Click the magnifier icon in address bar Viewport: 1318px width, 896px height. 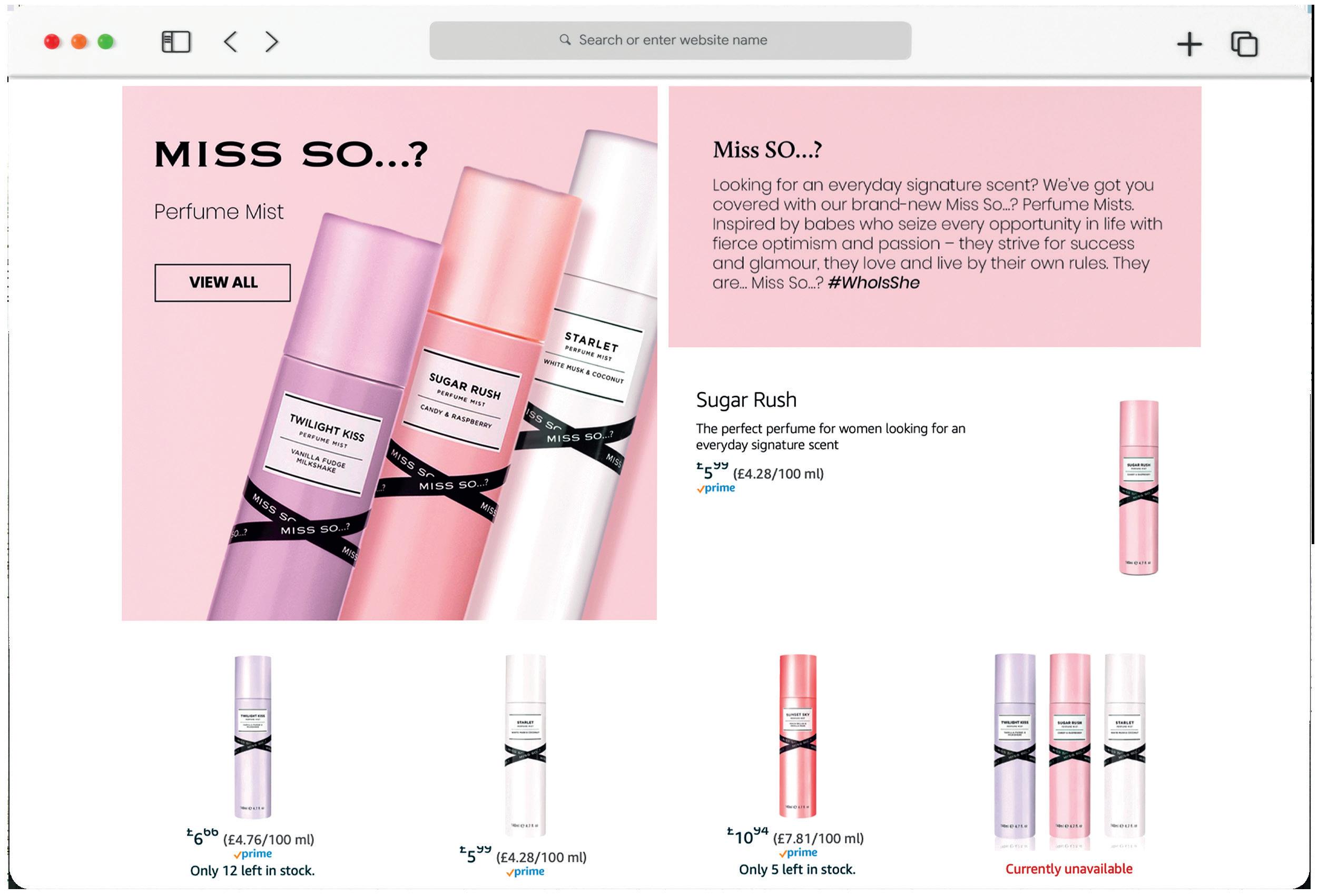565,40
